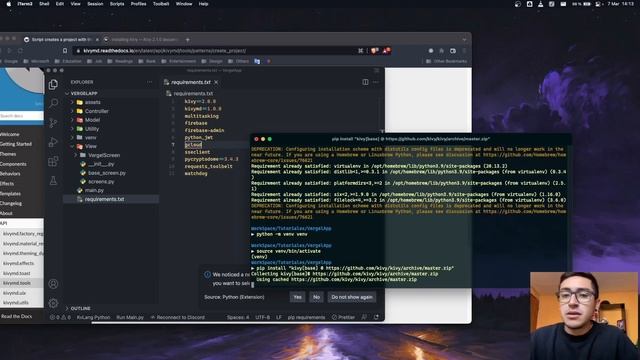Click the browser shield icon in the address bar
This screenshot has width=640, height=360.
pyautogui.click(x=374, y=51)
